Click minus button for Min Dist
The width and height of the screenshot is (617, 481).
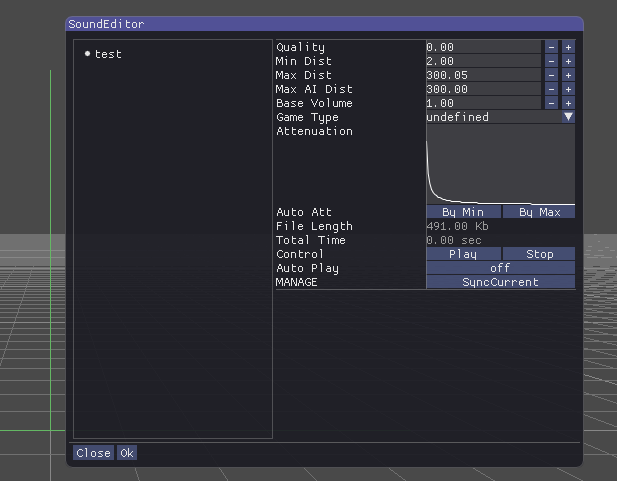[x=551, y=61]
